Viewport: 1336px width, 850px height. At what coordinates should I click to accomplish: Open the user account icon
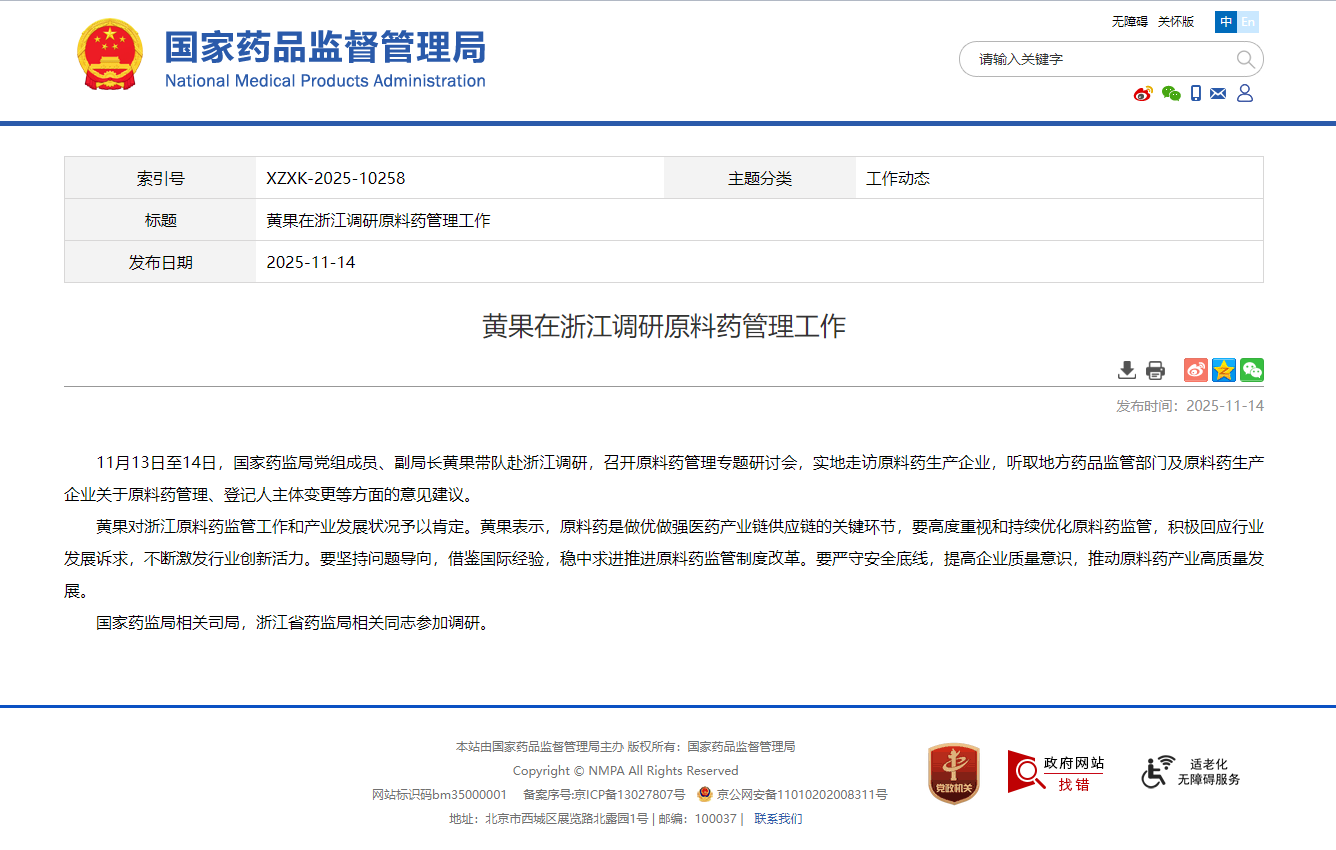click(x=1245, y=94)
